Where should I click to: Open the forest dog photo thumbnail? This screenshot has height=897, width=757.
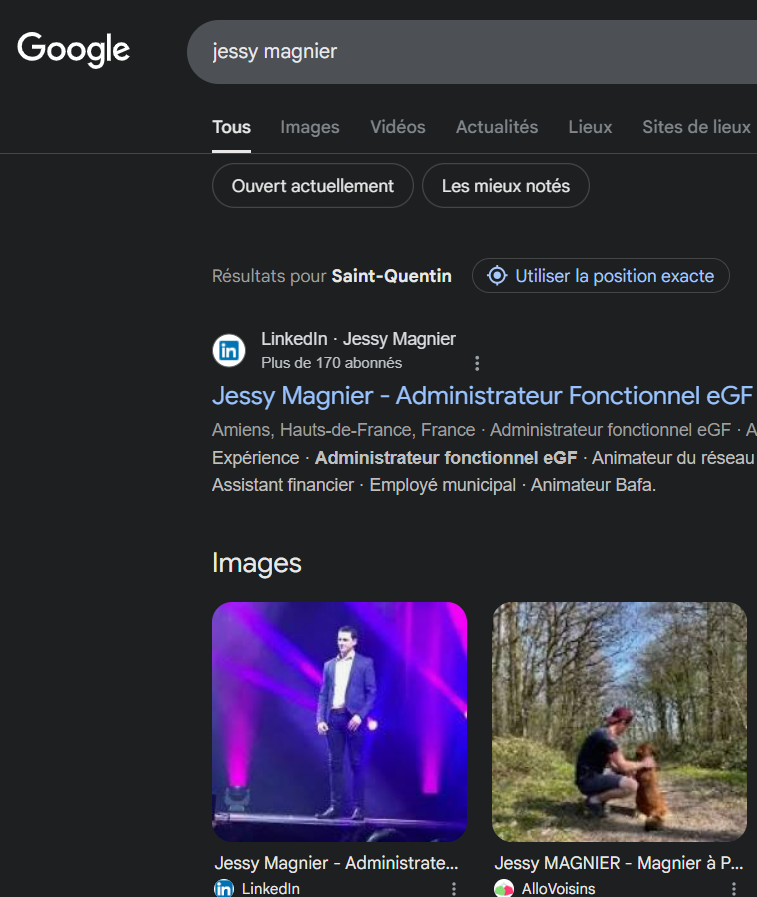(x=619, y=721)
